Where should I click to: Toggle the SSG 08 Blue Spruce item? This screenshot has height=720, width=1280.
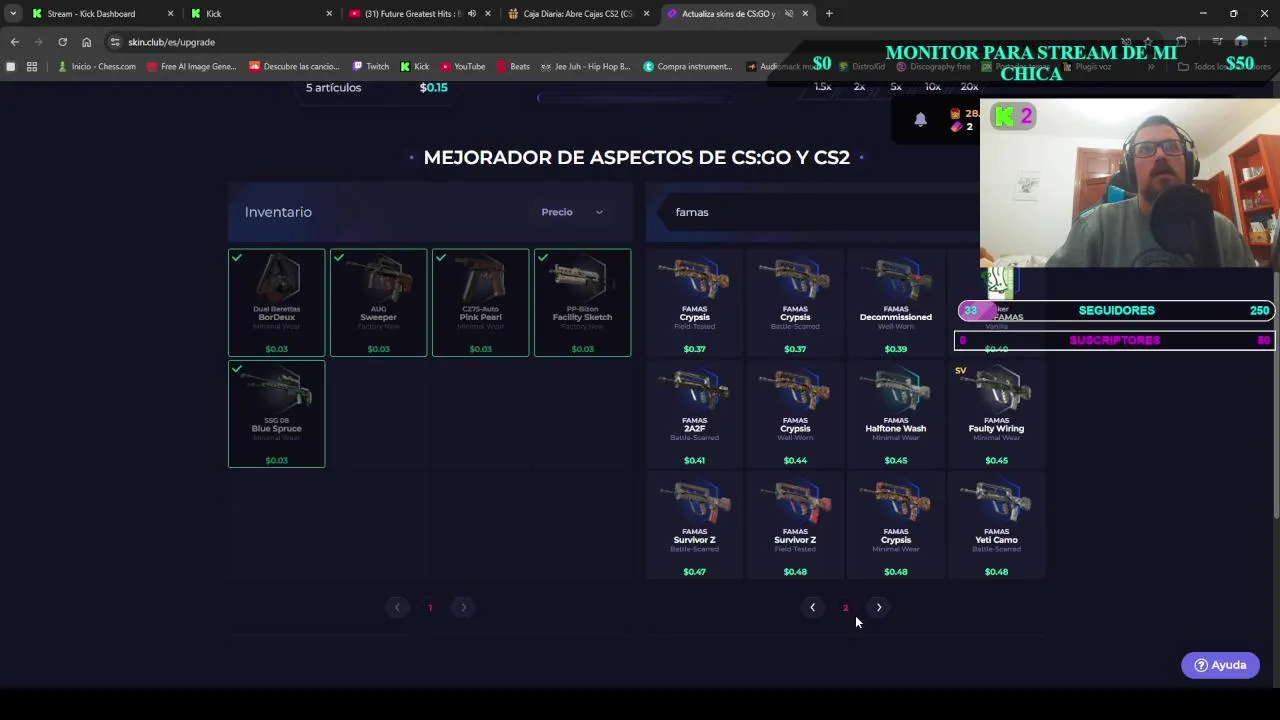(x=277, y=414)
